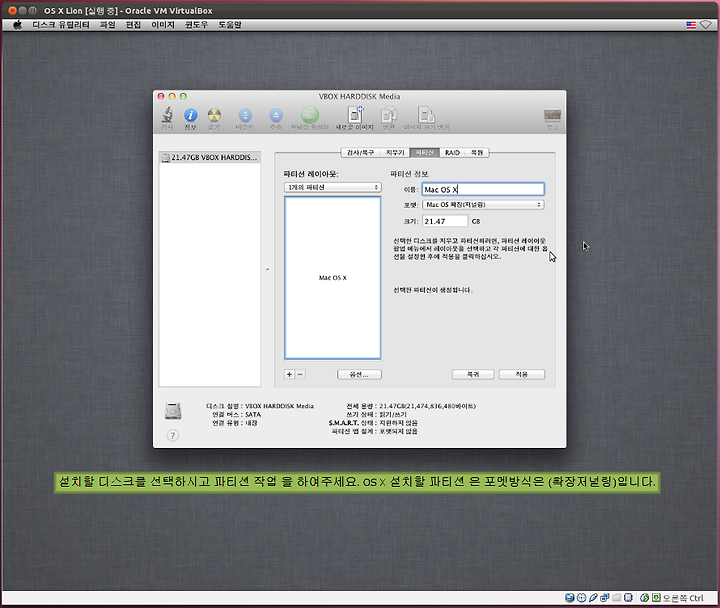Open the partition layout dropdown (1개의 파티션)
Screen dimensions: 720x608
tap(332, 187)
